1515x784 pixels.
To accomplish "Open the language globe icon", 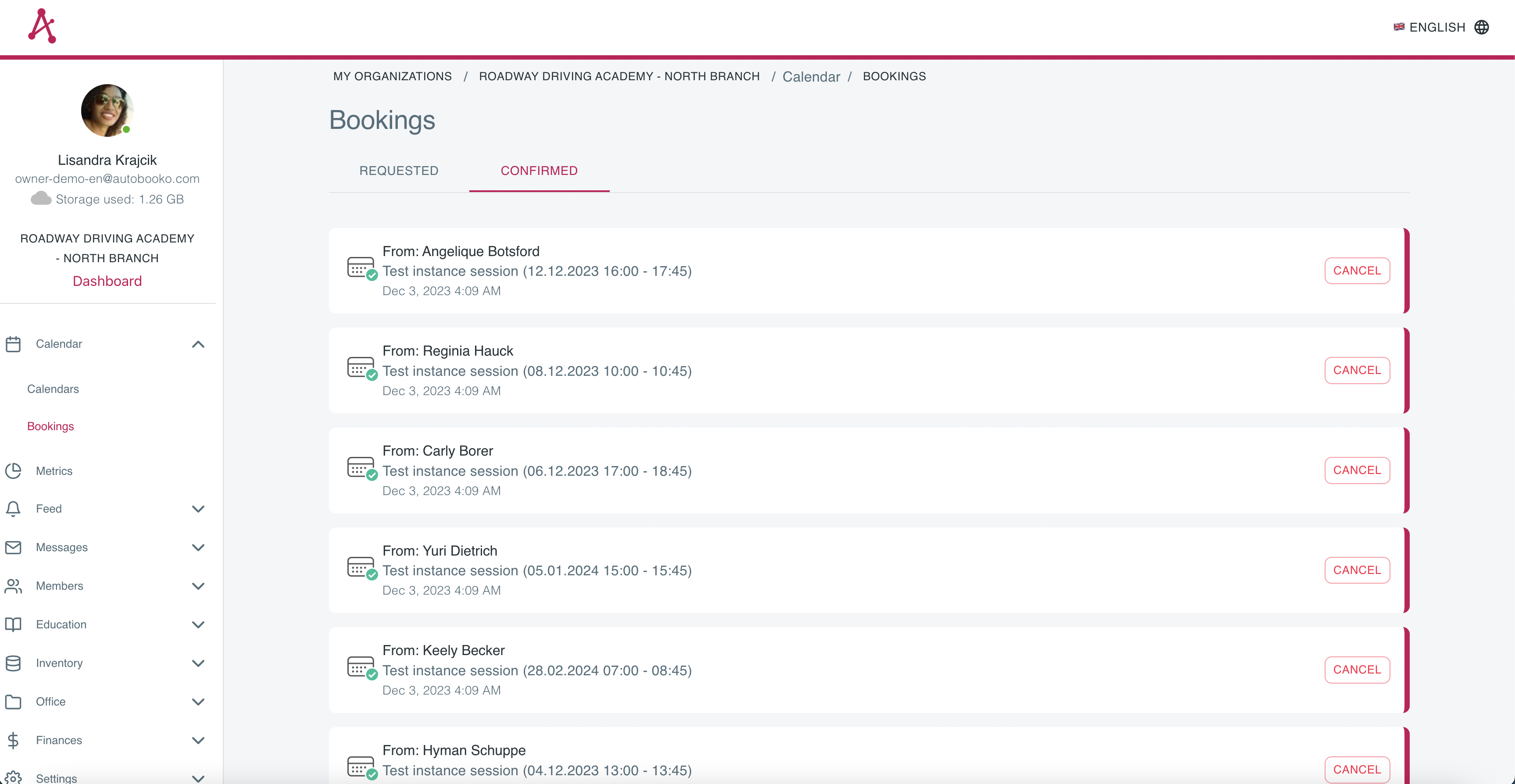I will point(1483,26).
